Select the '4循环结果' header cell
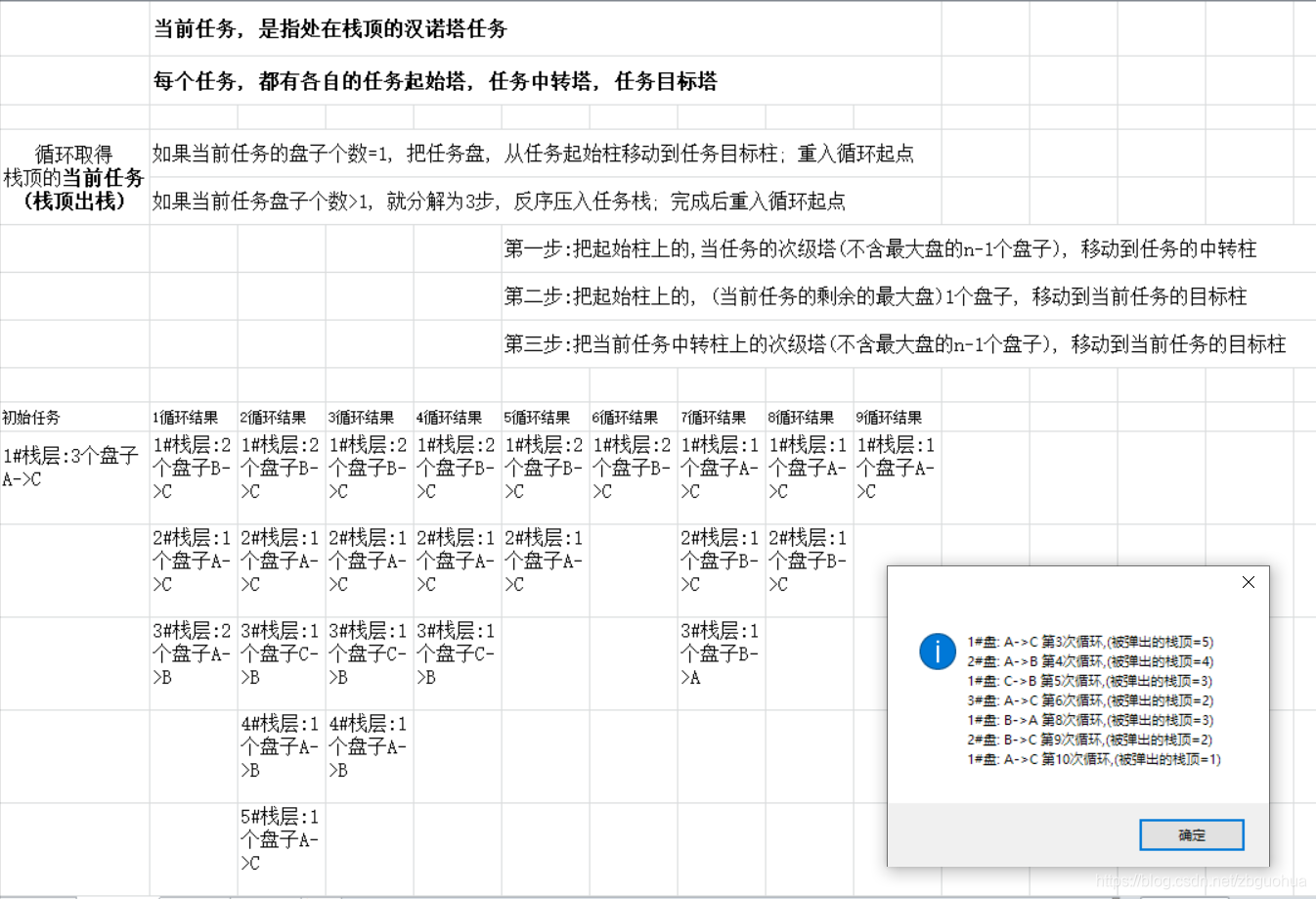This screenshot has height=899, width=1316. click(x=458, y=417)
